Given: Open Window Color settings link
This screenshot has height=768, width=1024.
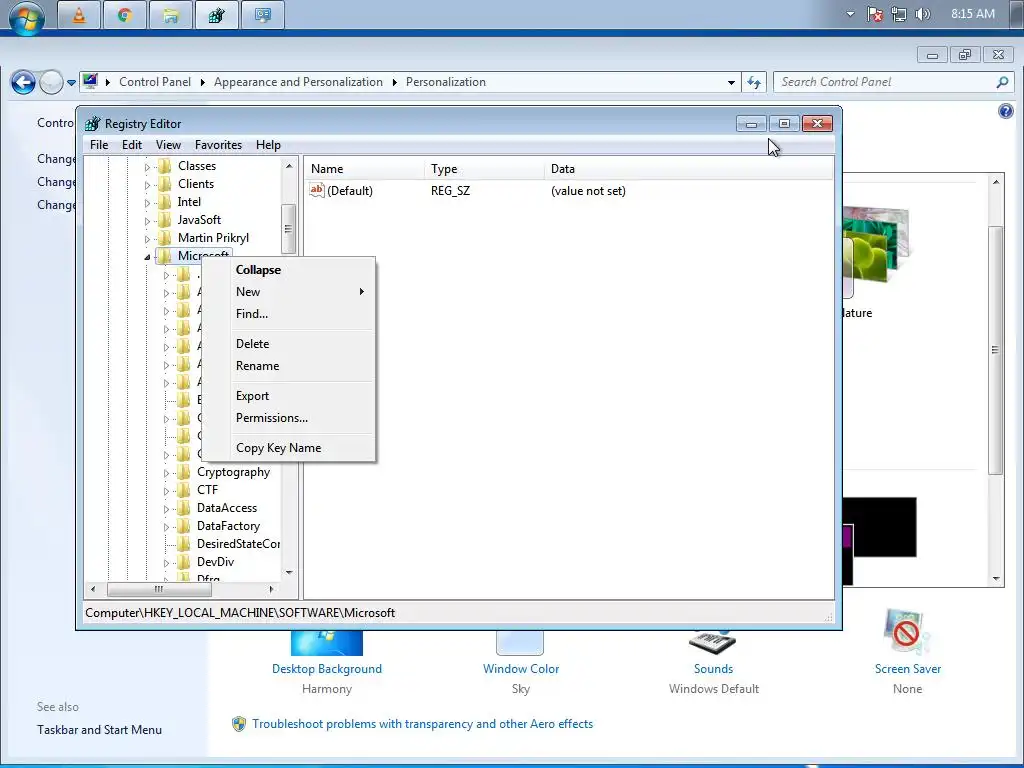Looking at the screenshot, I should pos(520,669).
